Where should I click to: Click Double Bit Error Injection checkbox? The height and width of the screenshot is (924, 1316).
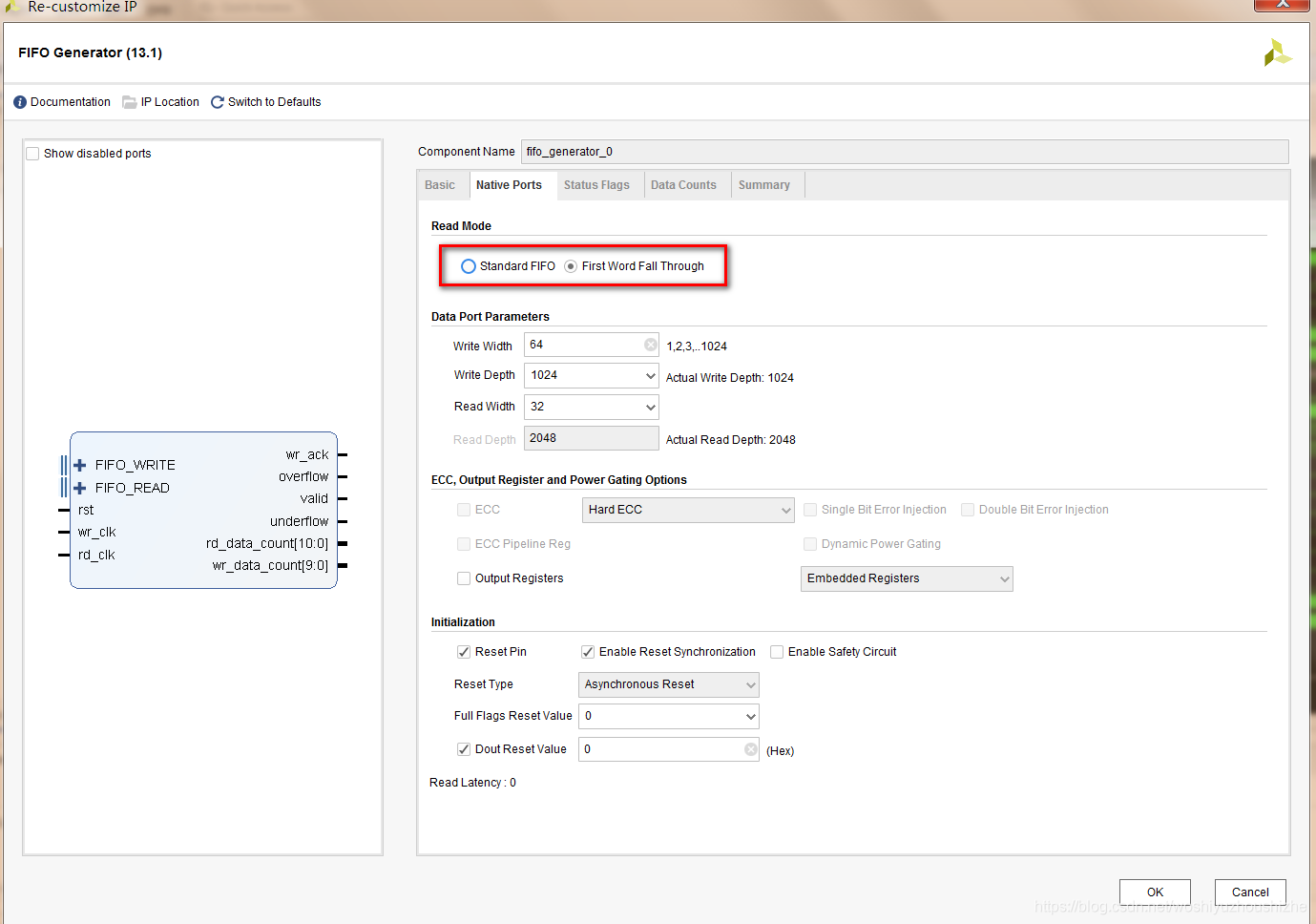968,510
